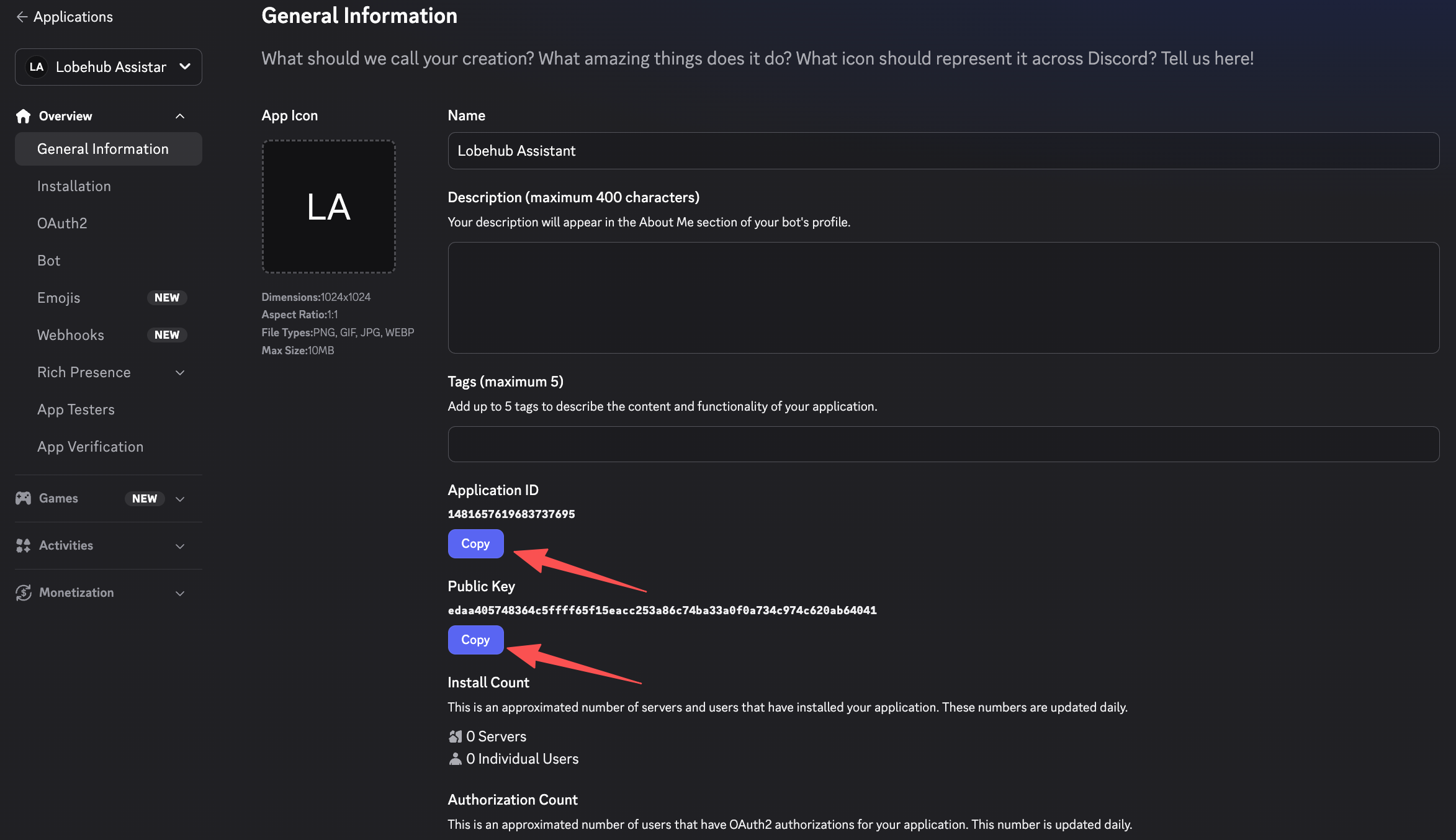Expand the Monetization section chevron
Image resolution: width=1456 pixels, height=840 pixels.
point(180,593)
